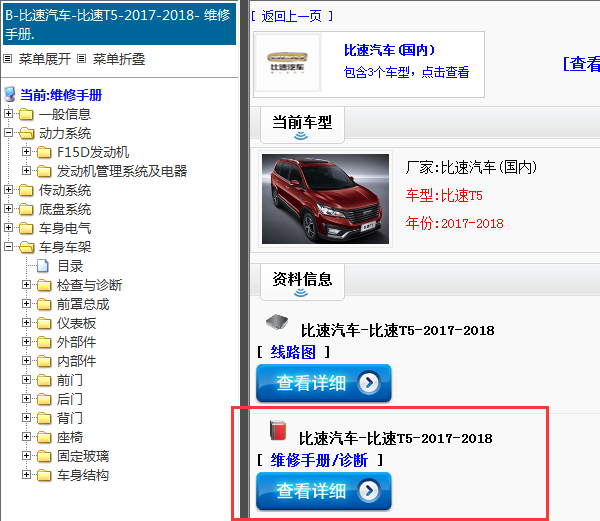Click the 车身车架 open folder icon
The width and height of the screenshot is (600, 521).
(x=26, y=247)
